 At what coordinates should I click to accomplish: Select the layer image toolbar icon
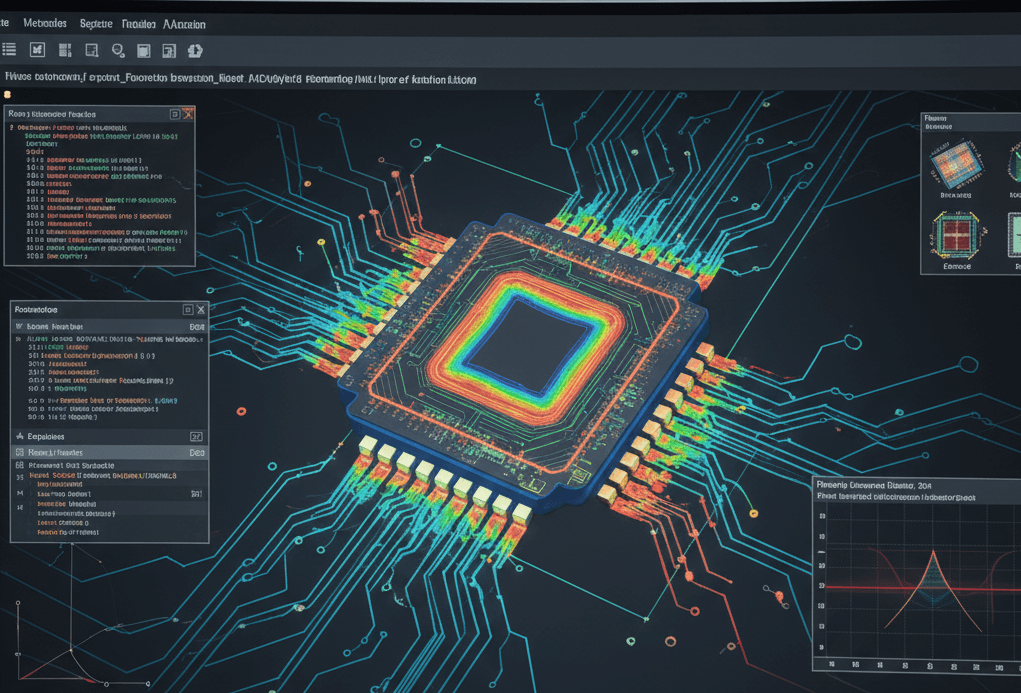pyautogui.click(x=144, y=48)
